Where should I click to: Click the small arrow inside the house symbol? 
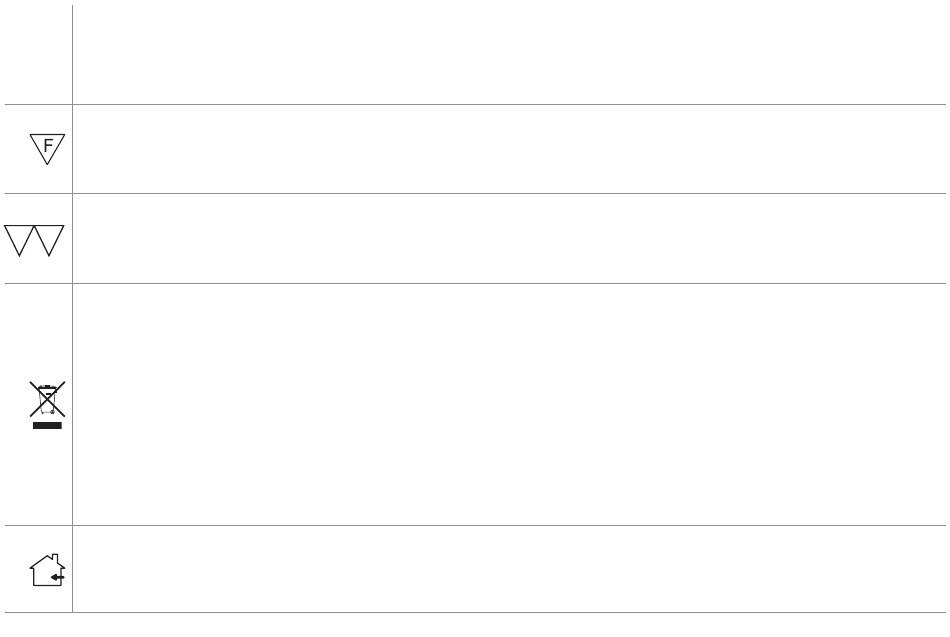pyautogui.click(x=56, y=577)
